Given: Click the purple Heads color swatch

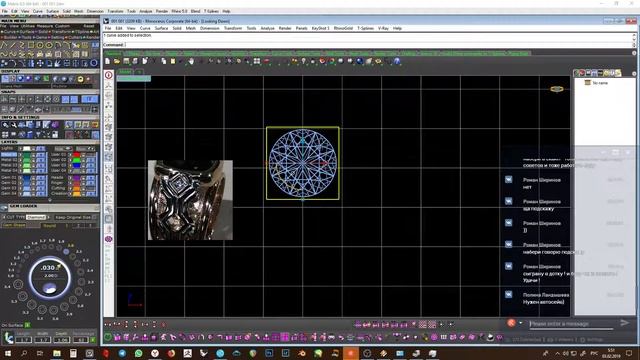Looking at the screenshot, I should pos(76,178).
